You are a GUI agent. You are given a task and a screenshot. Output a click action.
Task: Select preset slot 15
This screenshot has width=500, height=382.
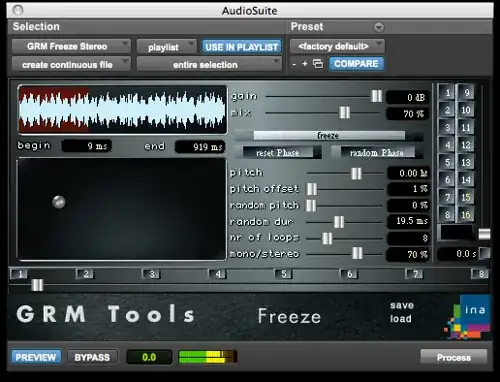point(466,197)
